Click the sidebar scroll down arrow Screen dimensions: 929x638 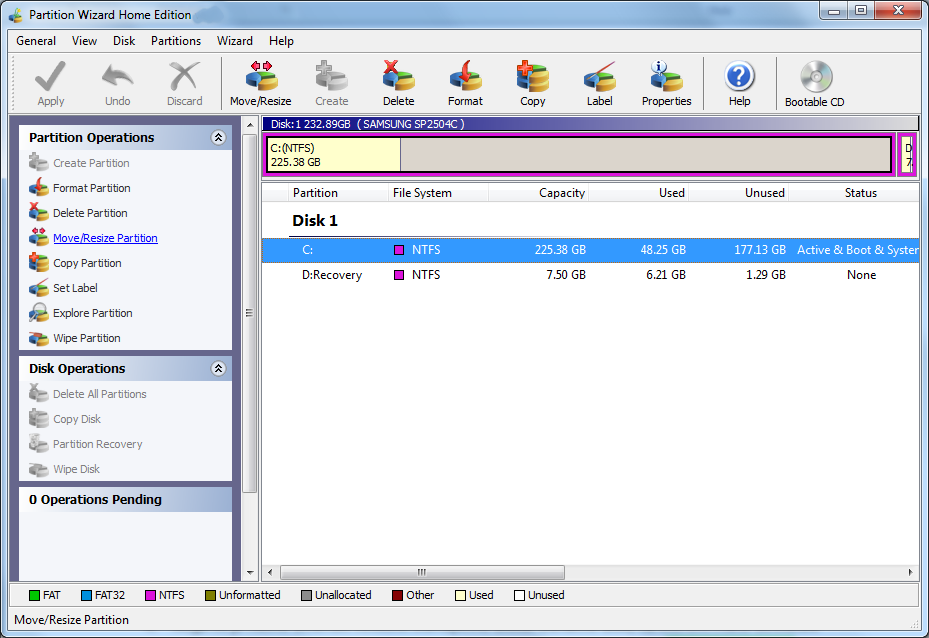click(250, 572)
